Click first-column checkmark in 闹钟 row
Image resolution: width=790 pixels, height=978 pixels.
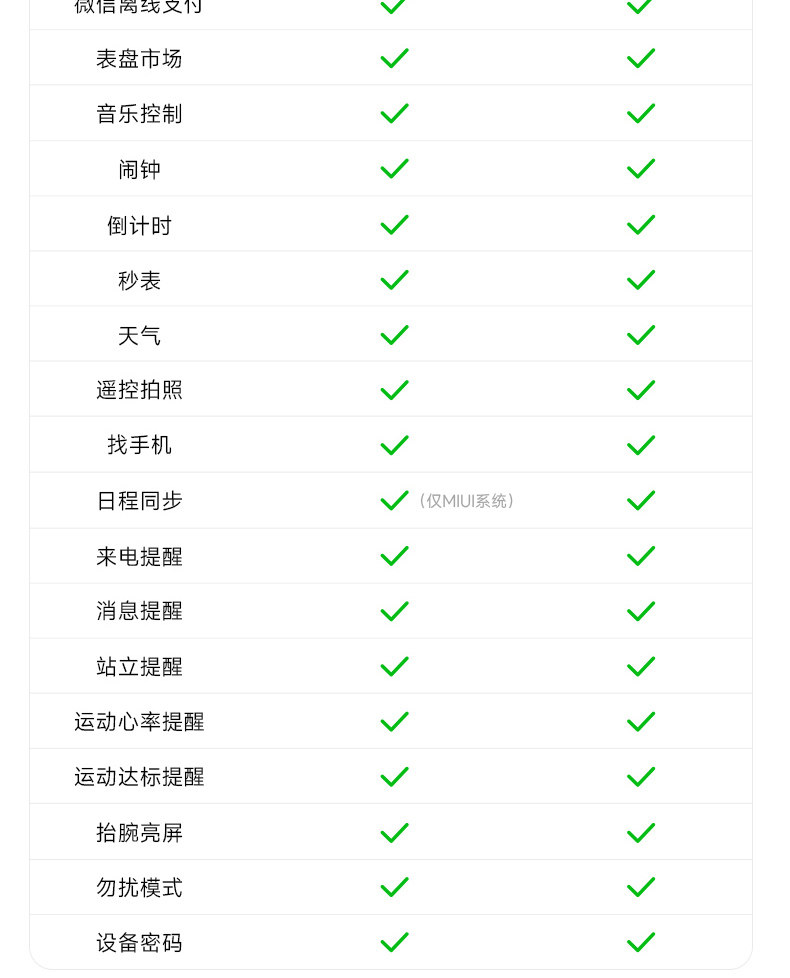(394, 169)
